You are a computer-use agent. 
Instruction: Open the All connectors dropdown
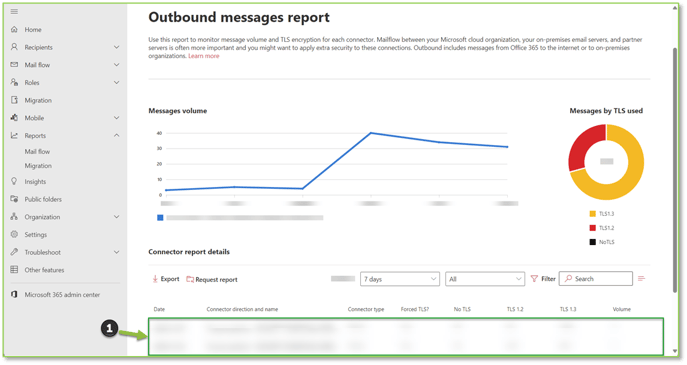(x=485, y=279)
